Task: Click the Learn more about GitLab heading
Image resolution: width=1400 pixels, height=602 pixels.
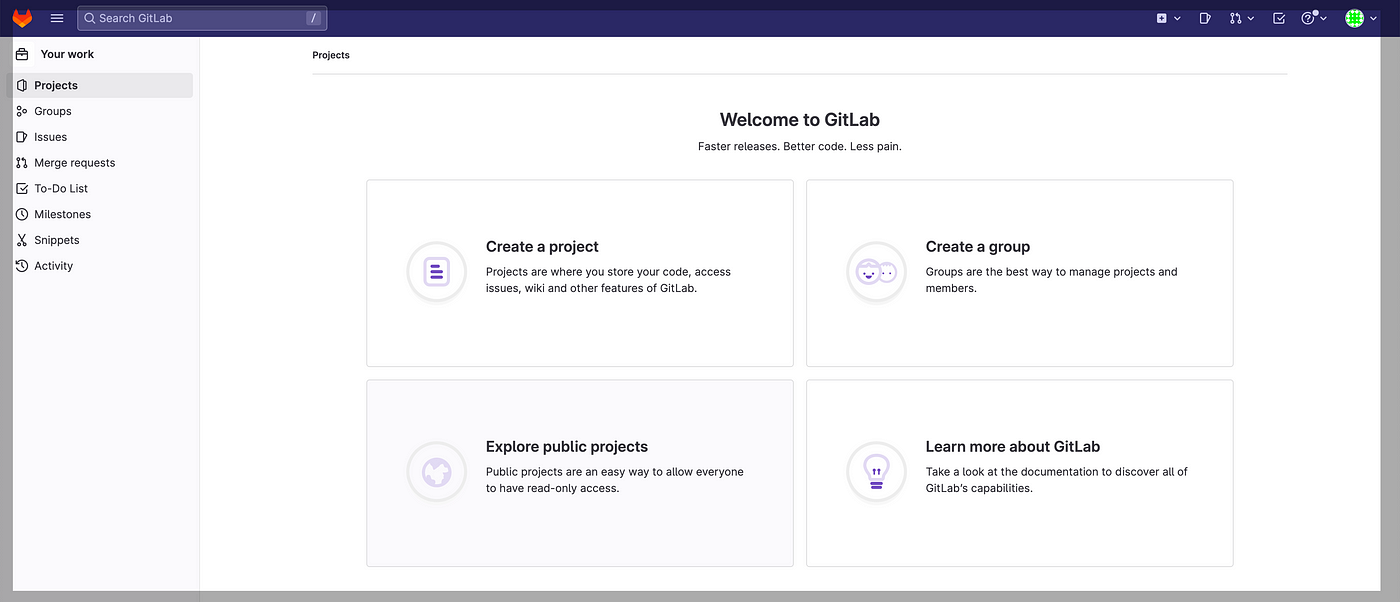Action: [x=1013, y=447]
